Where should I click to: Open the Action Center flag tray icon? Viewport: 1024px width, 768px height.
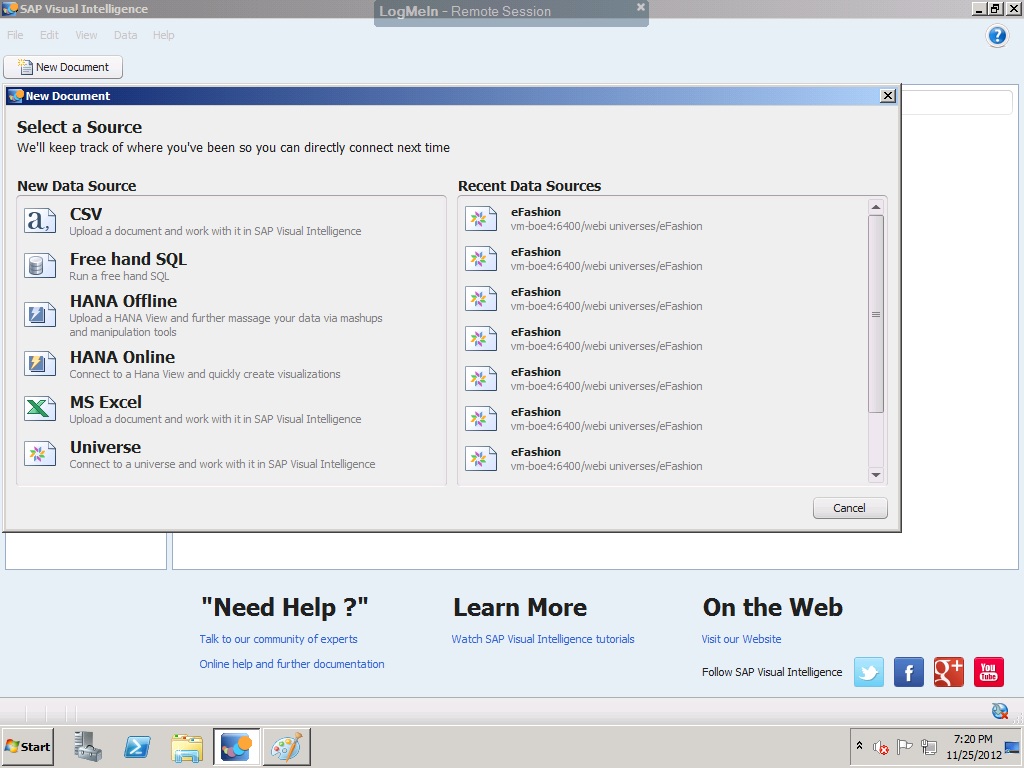point(904,746)
